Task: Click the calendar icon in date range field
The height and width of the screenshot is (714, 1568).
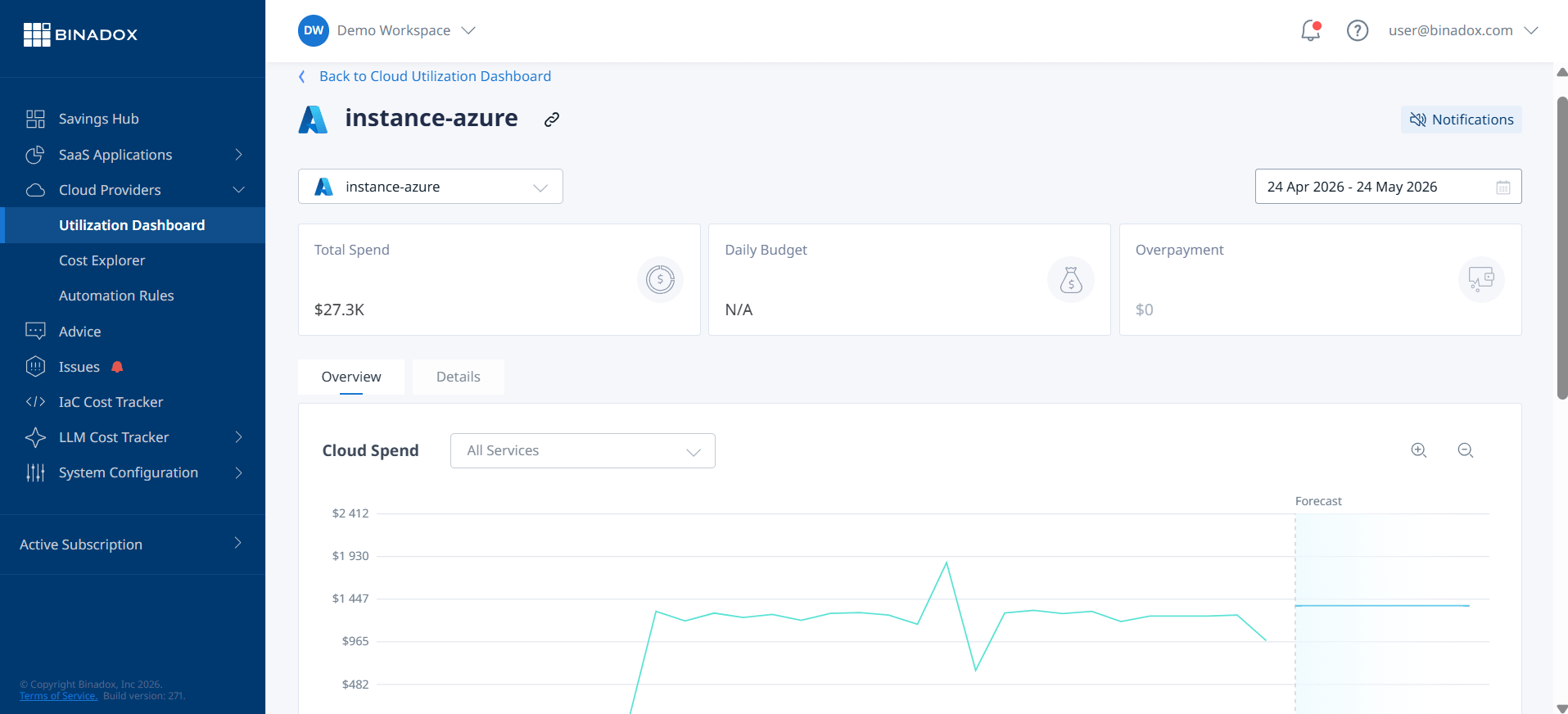Action: coord(1503,188)
